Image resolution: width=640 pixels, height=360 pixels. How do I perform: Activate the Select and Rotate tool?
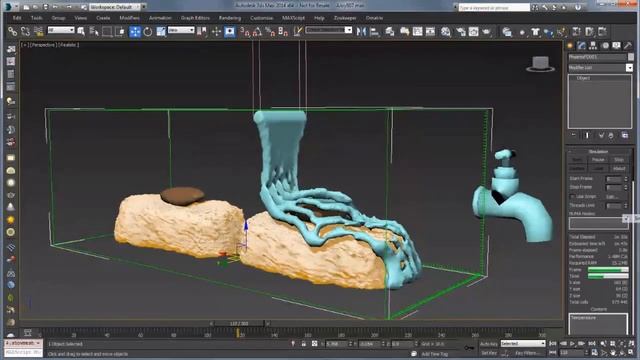coord(148,31)
